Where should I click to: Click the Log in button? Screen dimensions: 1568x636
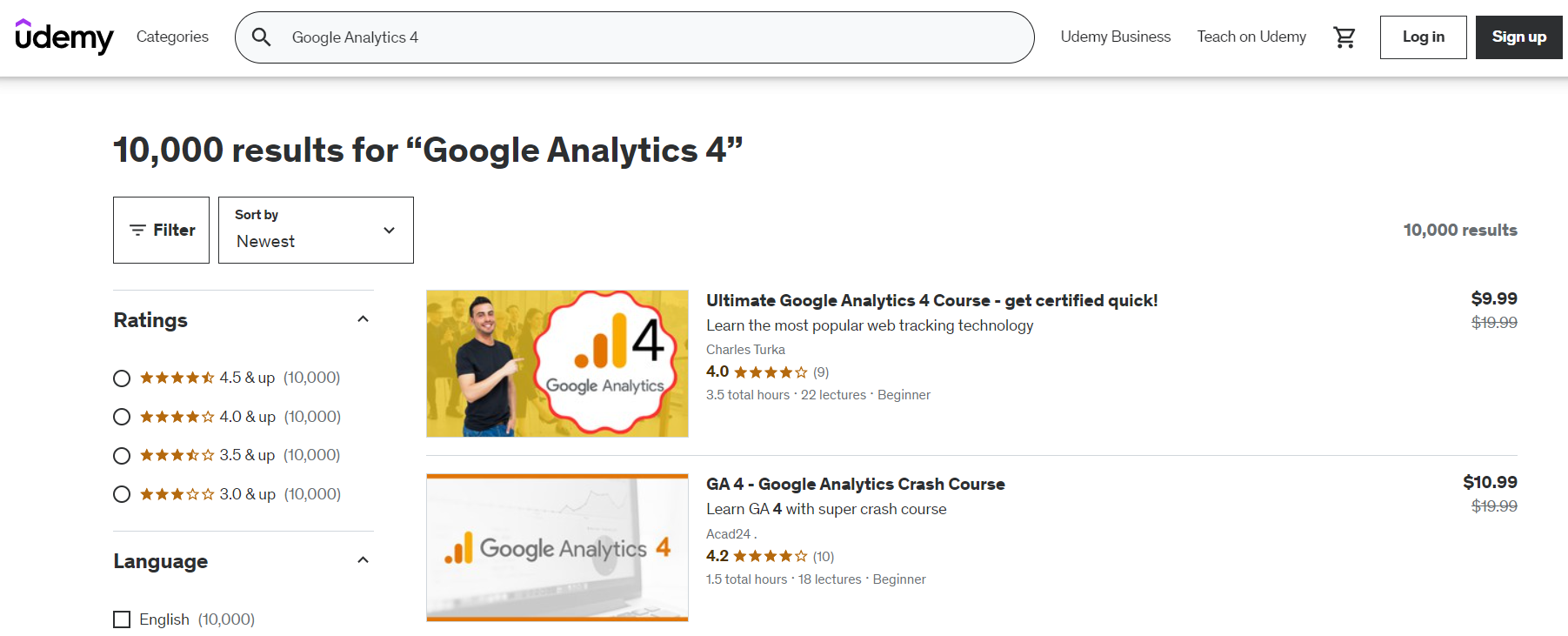coord(1423,37)
